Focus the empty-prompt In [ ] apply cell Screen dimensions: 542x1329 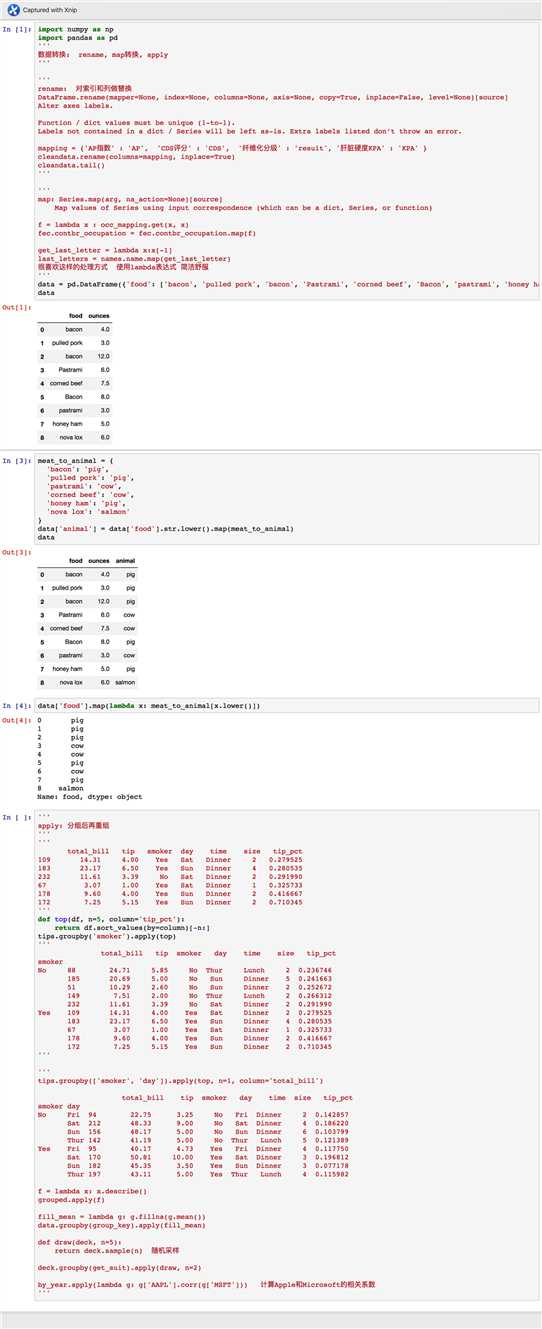click(287, 1058)
